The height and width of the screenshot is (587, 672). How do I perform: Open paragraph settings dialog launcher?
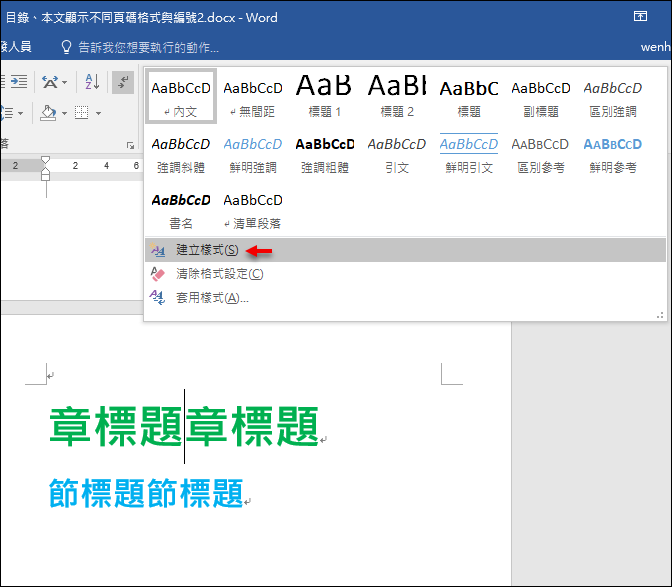(x=130, y=146)
